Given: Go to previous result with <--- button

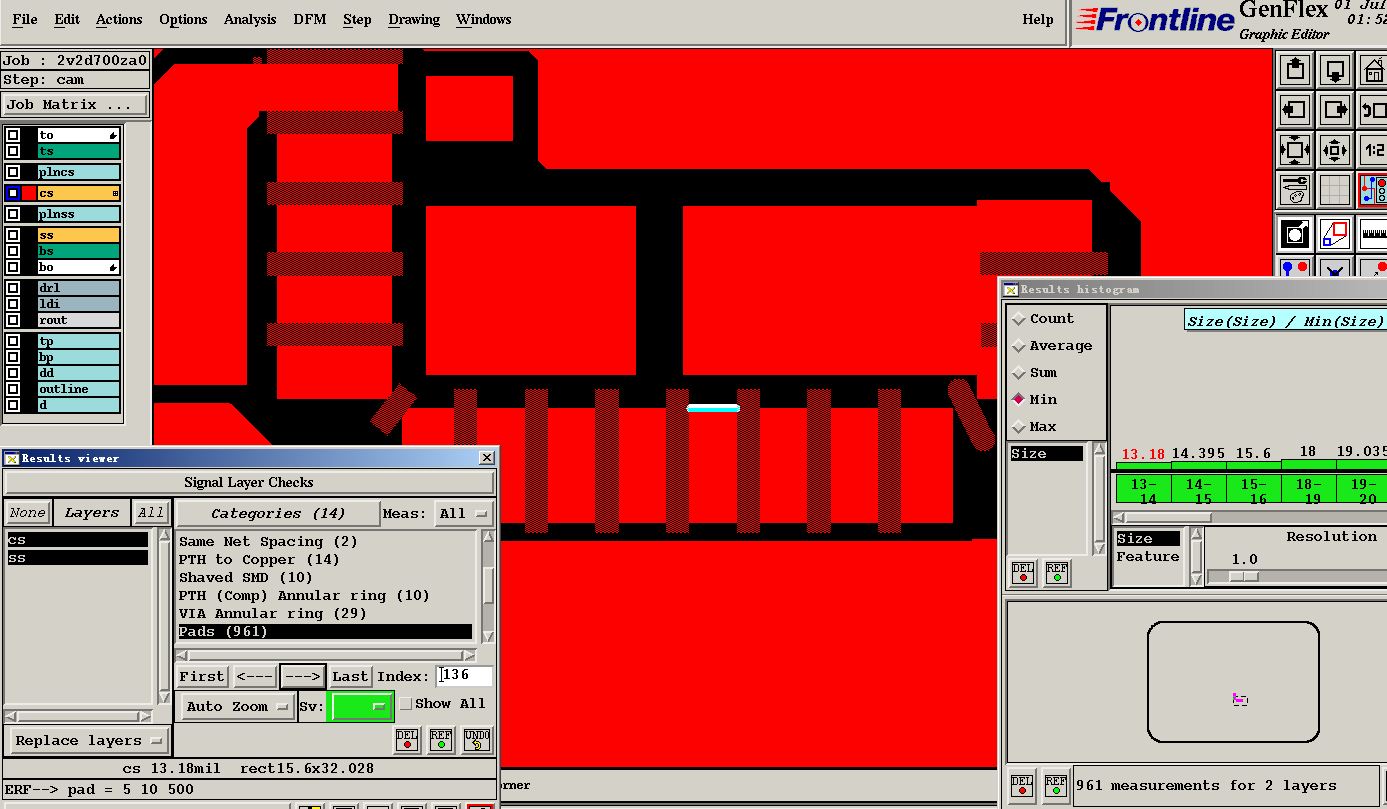Looking at the screenshot, I should coord(255,677).
